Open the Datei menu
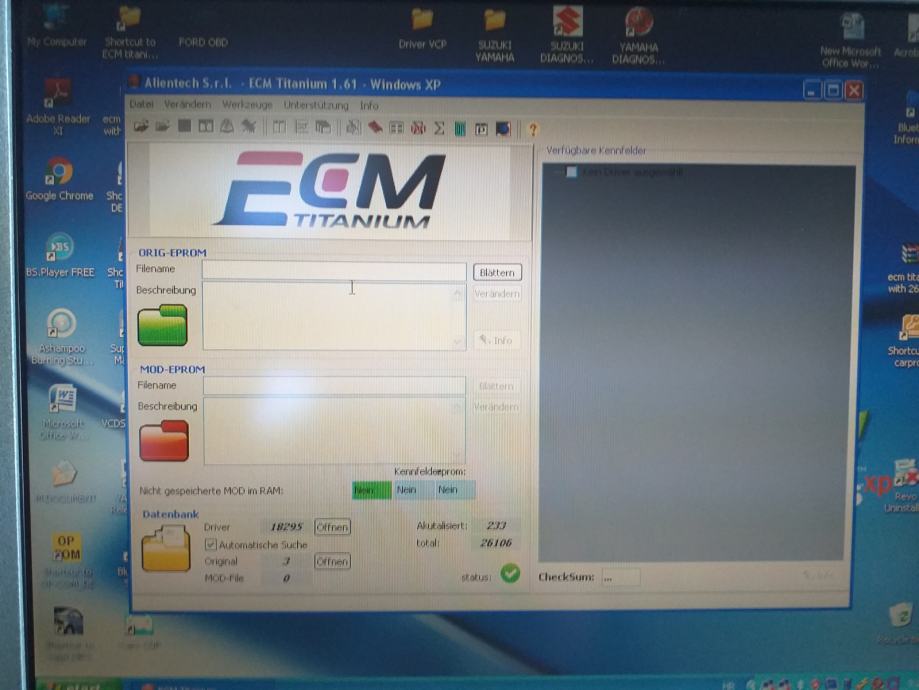Image resolution: width=919 pixels, height=690 pixels. click(x=141, y=104)
